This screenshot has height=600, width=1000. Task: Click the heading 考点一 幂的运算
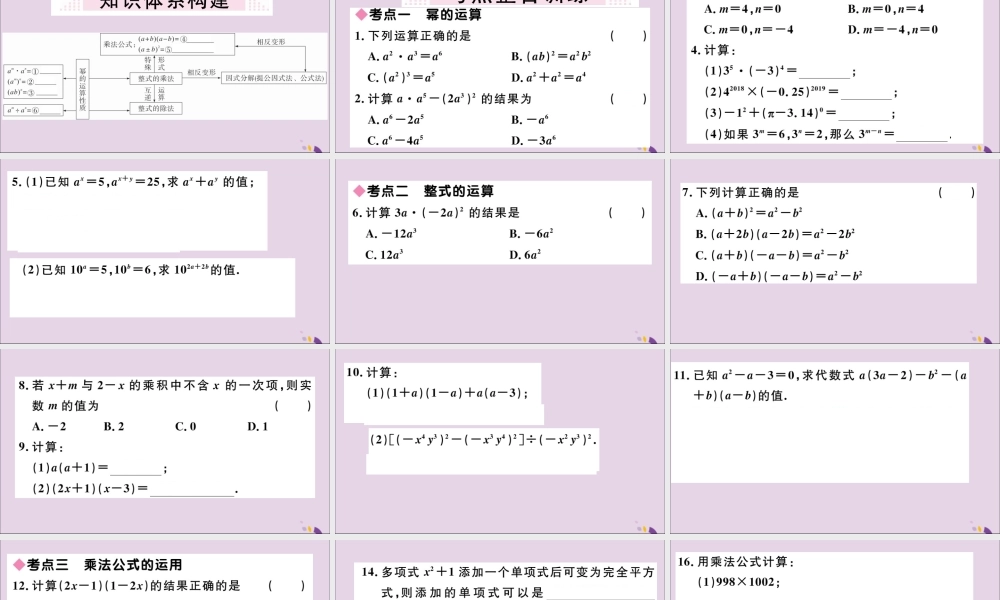418,15
